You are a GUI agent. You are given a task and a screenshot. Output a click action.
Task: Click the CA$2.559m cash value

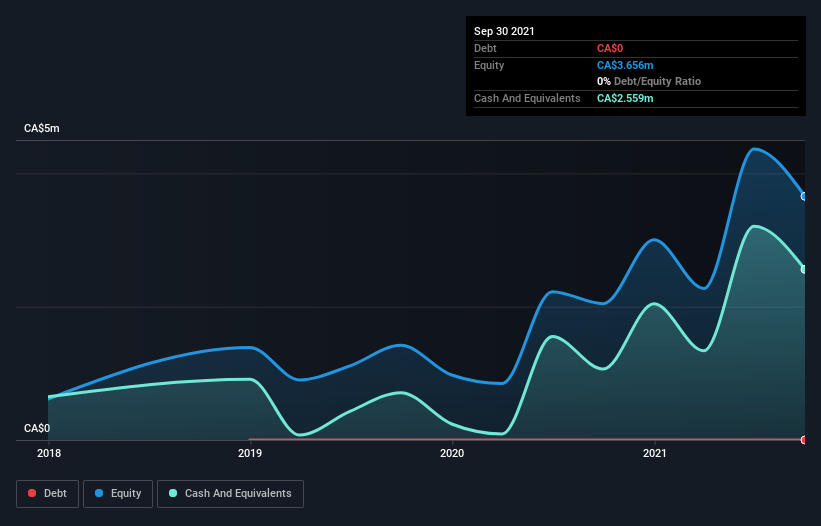tap(625, 98)
